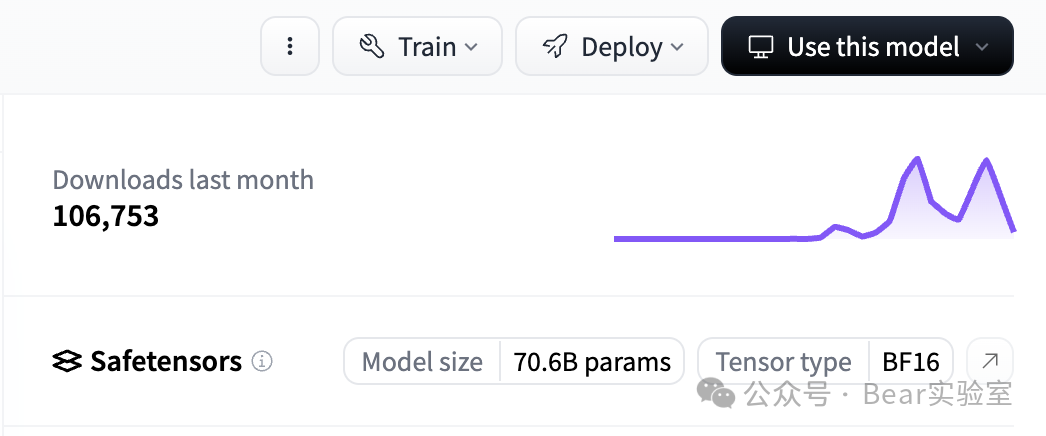Click the 70.6B params value
Image resolution: width=1046 pixels, height=436 pixels.
pos(592,361)
